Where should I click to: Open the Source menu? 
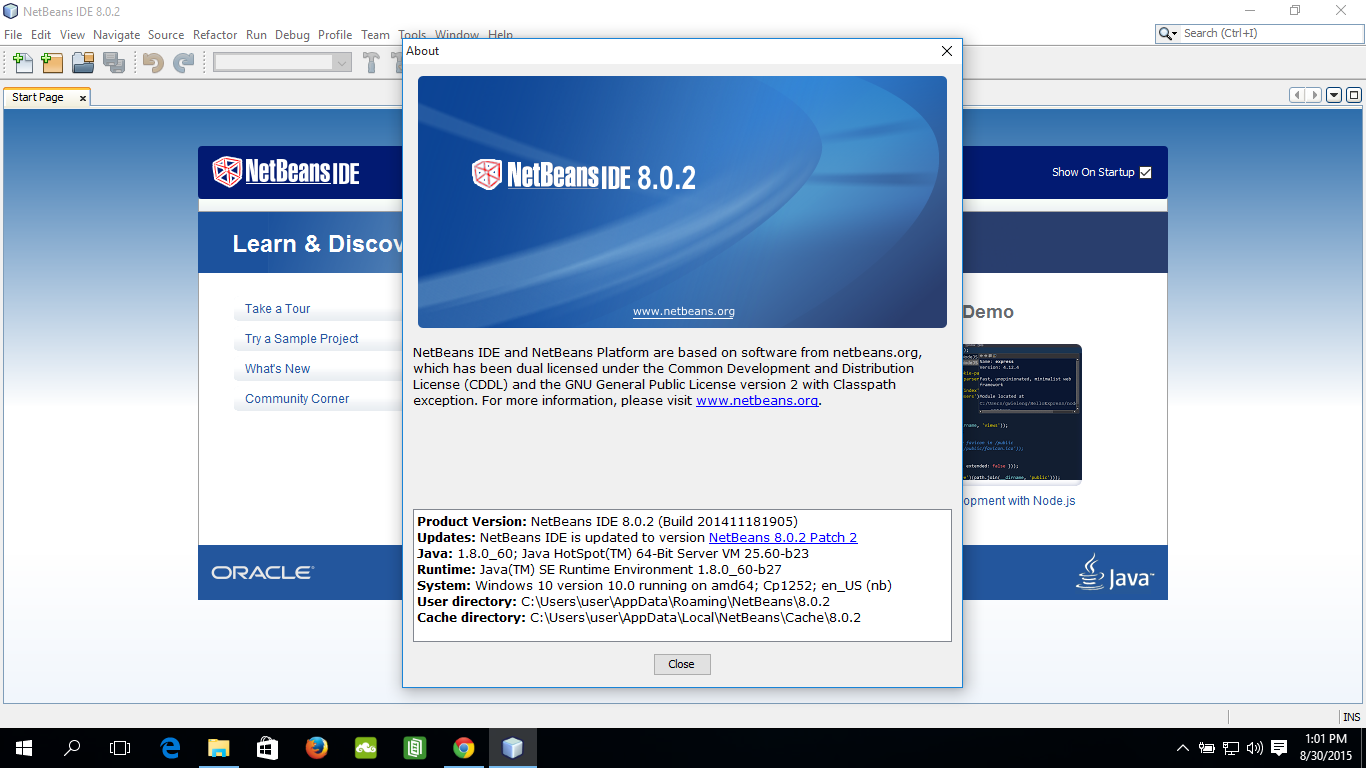pyautogui.click(x=166, y=34)
